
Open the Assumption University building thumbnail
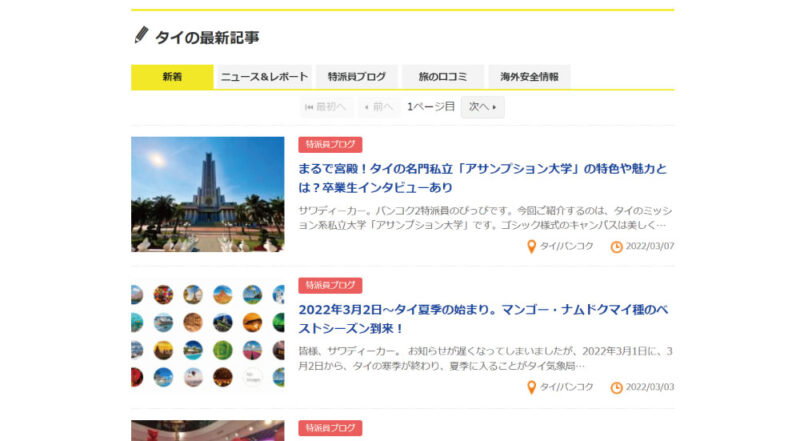208,194
